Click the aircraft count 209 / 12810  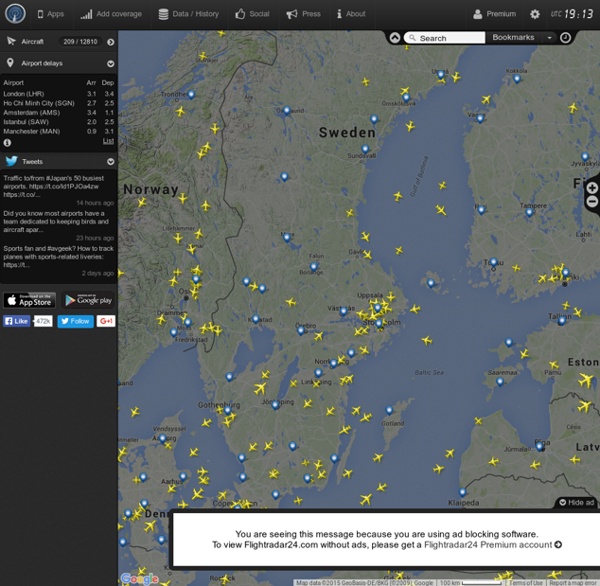point(80,42)
